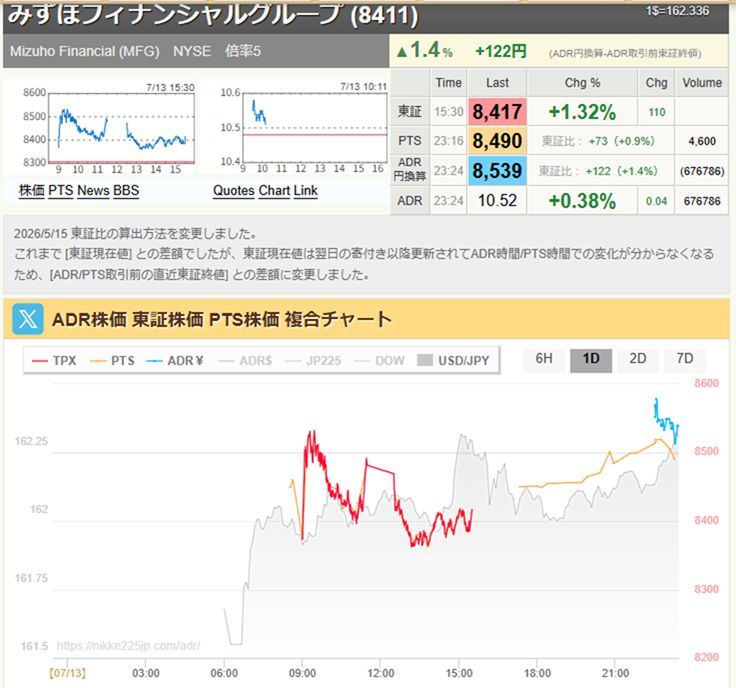Image resolution: width=736 pixels, height=688 pixels.
Task: Switch chart range to 6H
Action: click(x=544, y=359)
